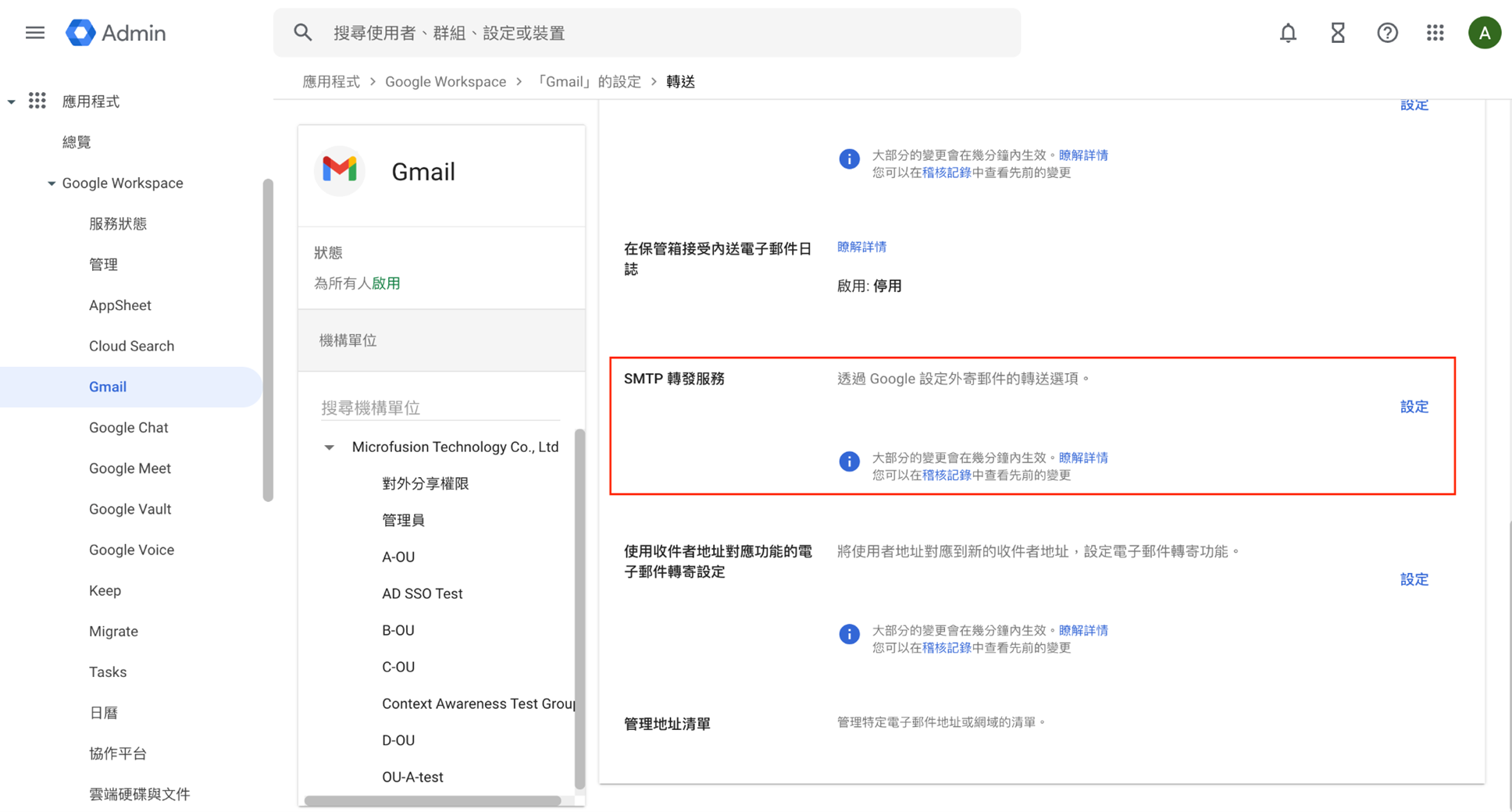This screenshot has height=812, width=1512.
Task: Click 設定 for SMTP 轉發服務
Action: (x=1414, y=407)
